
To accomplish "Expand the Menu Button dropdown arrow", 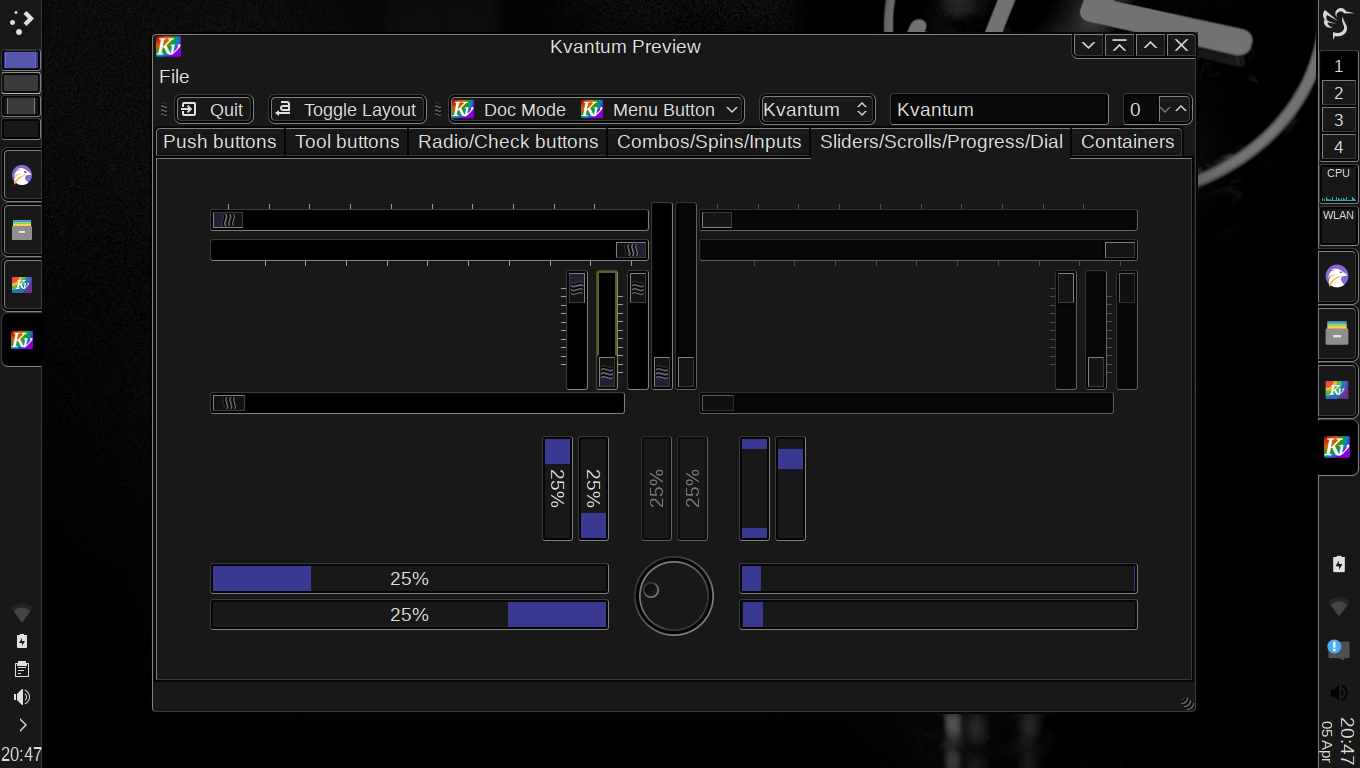I will click(x=732, y=110).
